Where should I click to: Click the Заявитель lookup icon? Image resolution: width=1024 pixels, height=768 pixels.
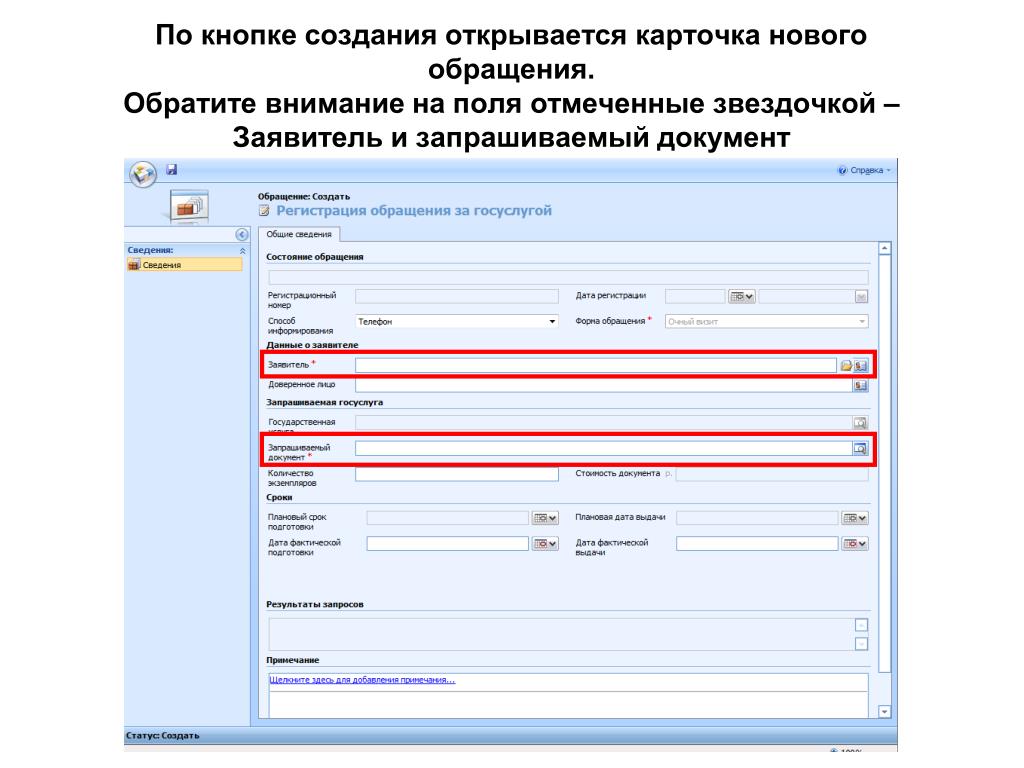click(x=861, y=366)
